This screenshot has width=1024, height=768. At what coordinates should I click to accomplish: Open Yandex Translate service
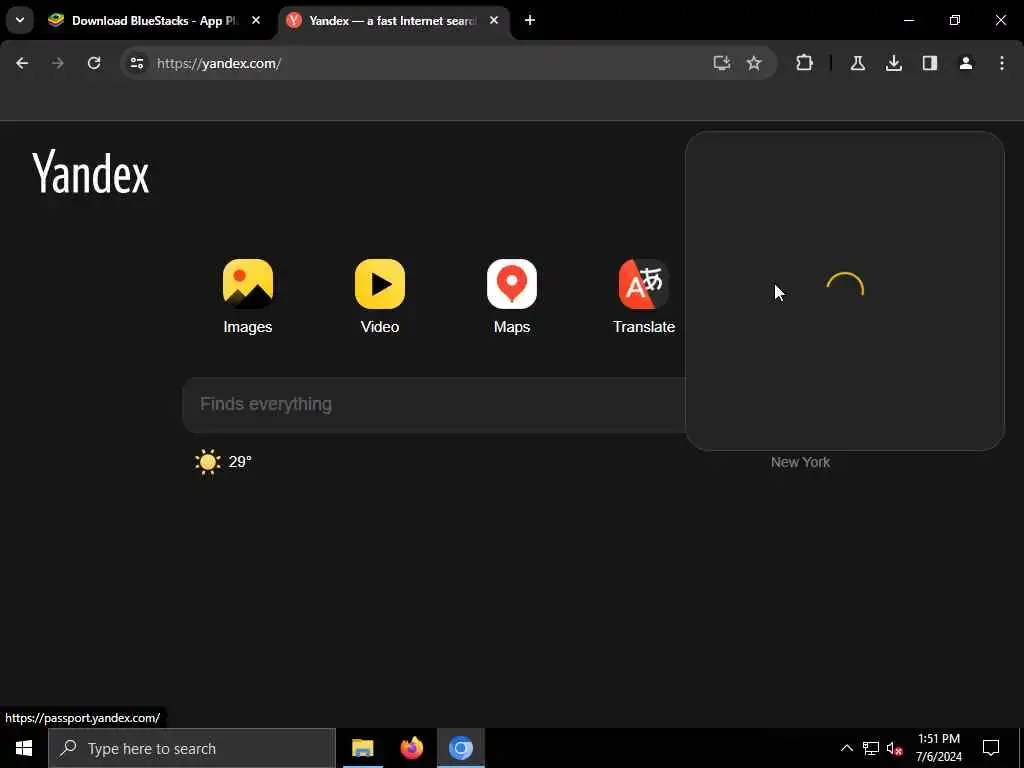[x=643, y=297]
